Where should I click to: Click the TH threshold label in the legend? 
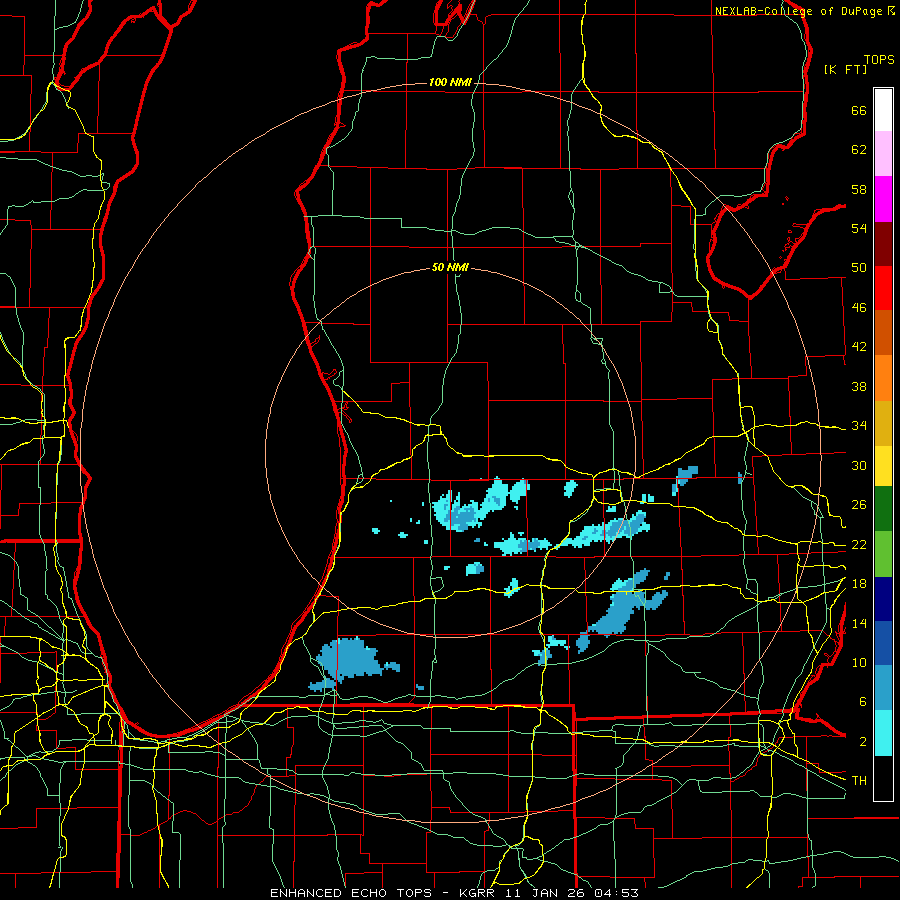[859, 781]
